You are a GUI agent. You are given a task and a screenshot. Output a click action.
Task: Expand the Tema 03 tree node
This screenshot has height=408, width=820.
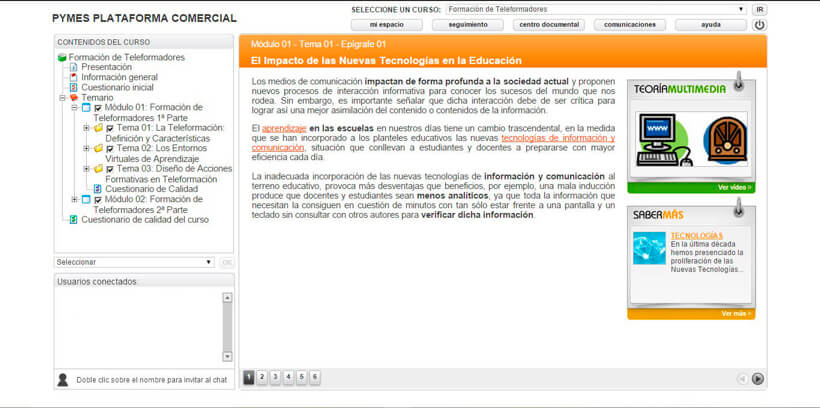point(86,168)
